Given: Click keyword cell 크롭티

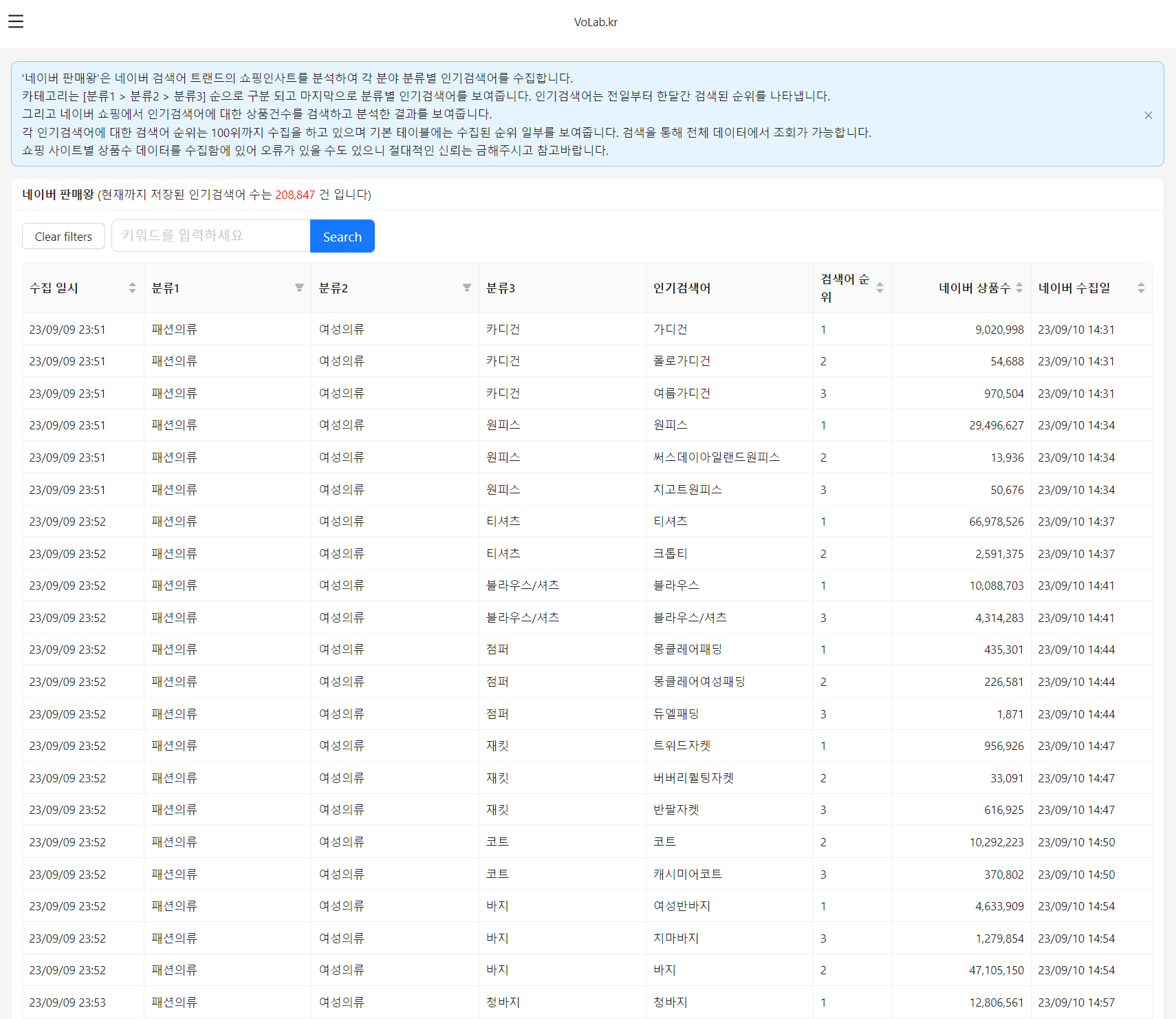Looking at the screenshot, I should tap(671, 554).
